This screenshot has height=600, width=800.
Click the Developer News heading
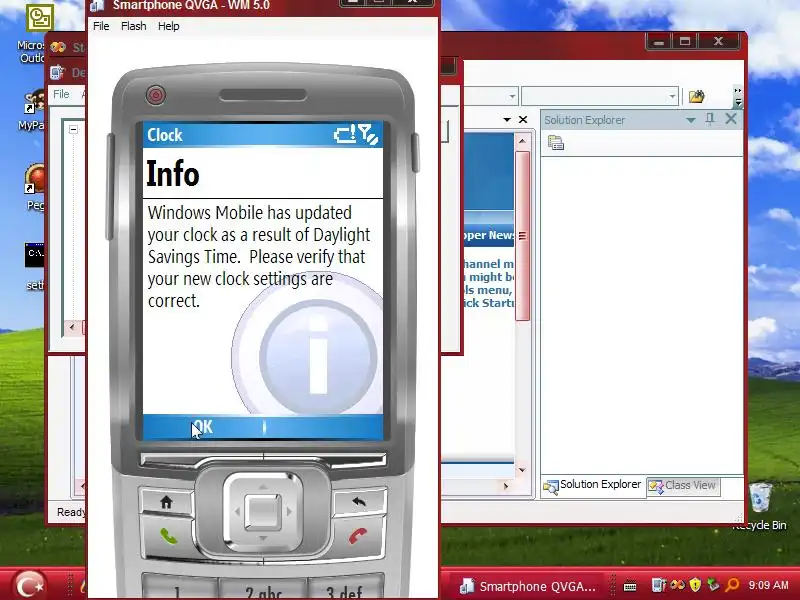[488, 235]
